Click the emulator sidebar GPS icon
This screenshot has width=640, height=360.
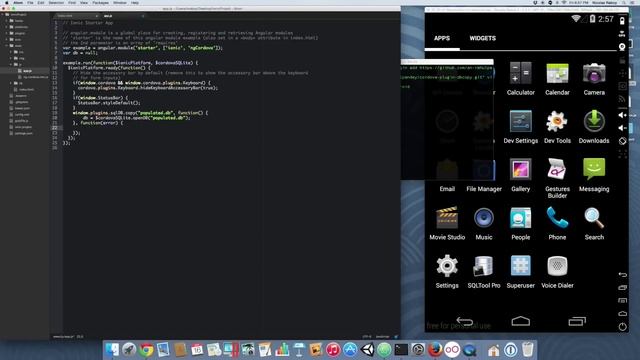(622, 34)
